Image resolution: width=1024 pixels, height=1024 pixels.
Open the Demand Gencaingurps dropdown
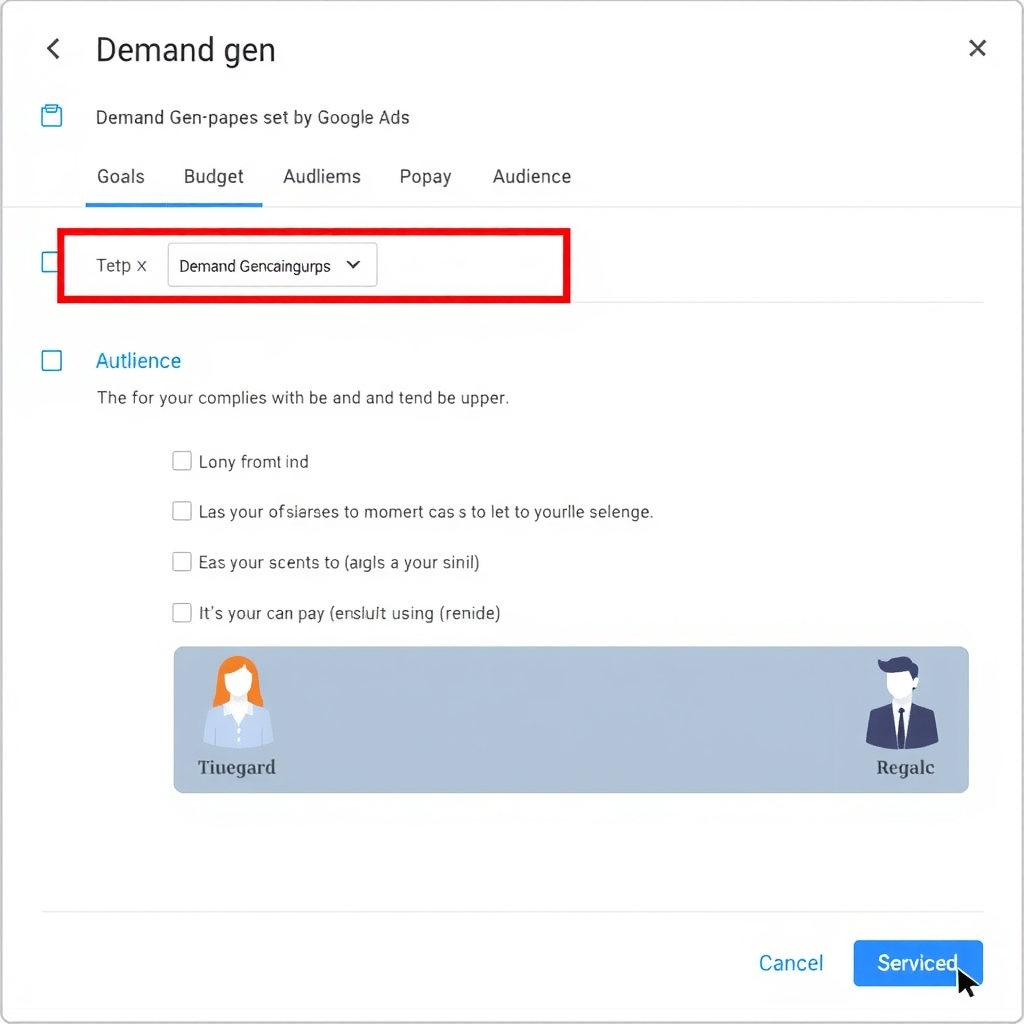coord(272,264)
